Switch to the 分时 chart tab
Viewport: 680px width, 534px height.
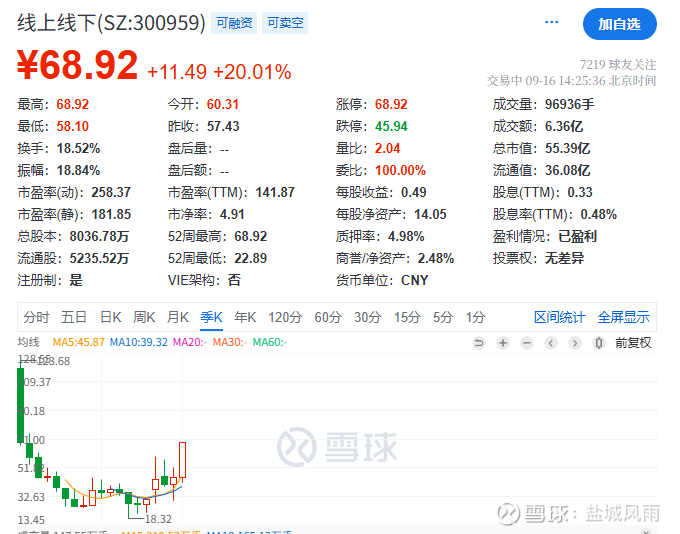36,317
